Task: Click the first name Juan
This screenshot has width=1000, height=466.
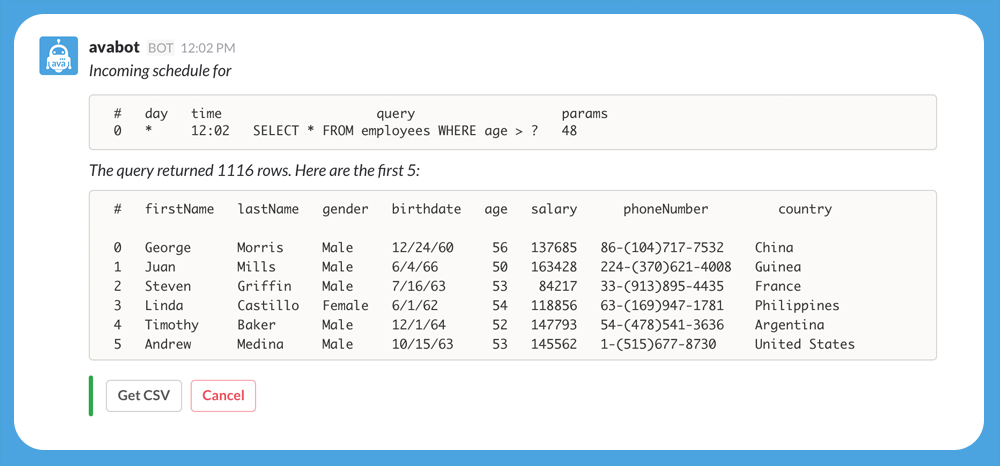Action: tap(160, 266)
